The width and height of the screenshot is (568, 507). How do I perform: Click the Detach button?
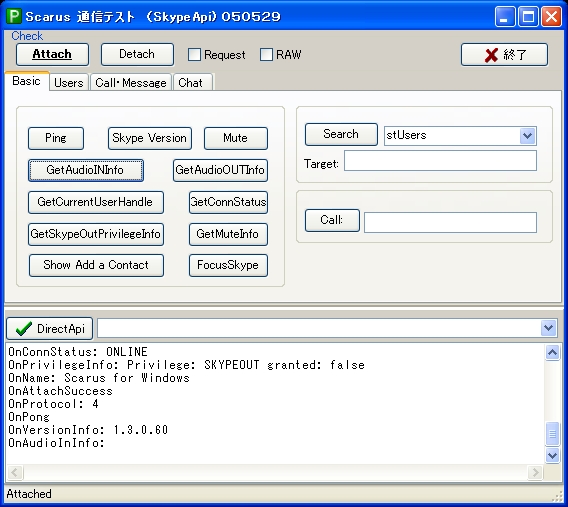pos(137,54)
